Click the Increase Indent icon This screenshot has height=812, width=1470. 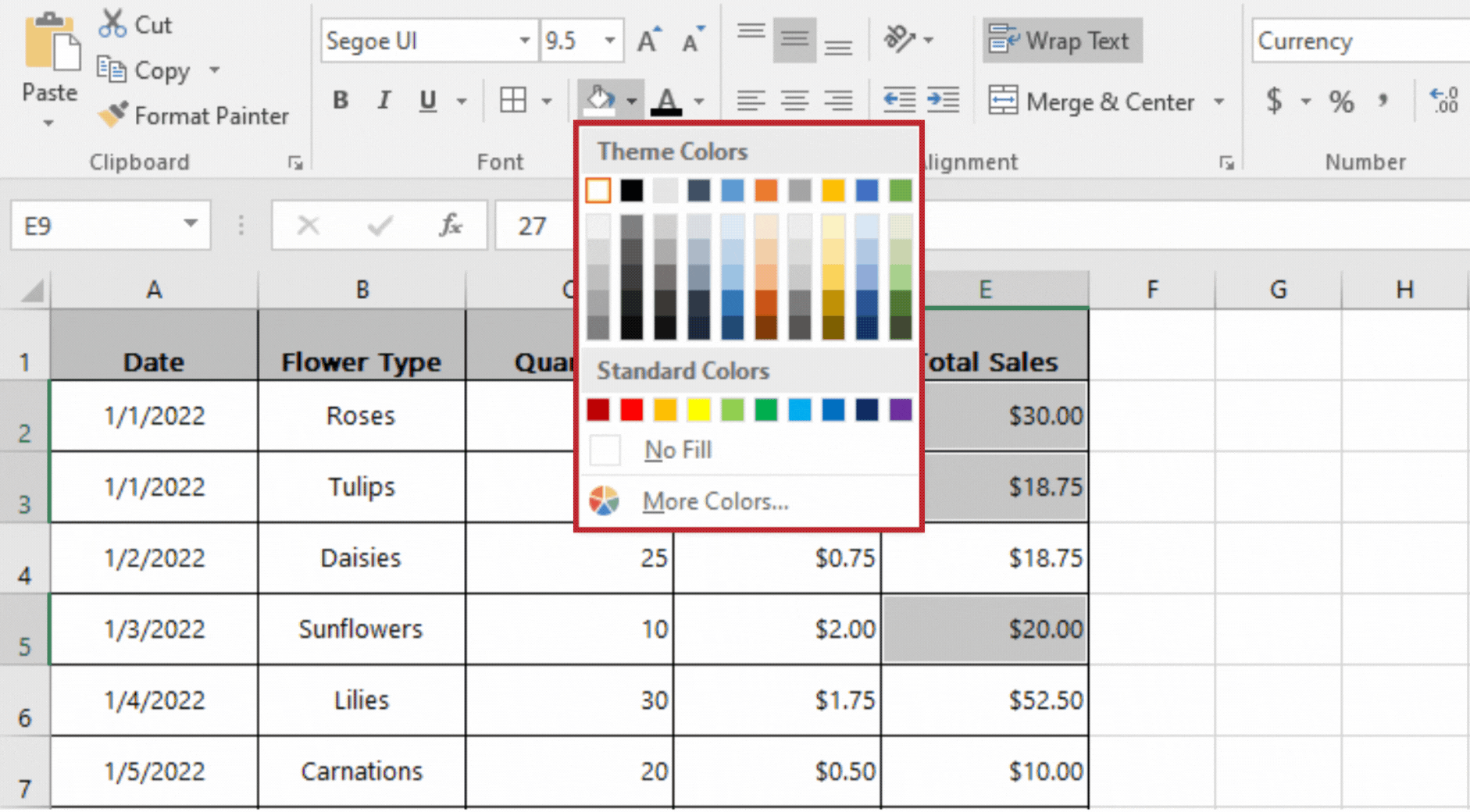942,100
